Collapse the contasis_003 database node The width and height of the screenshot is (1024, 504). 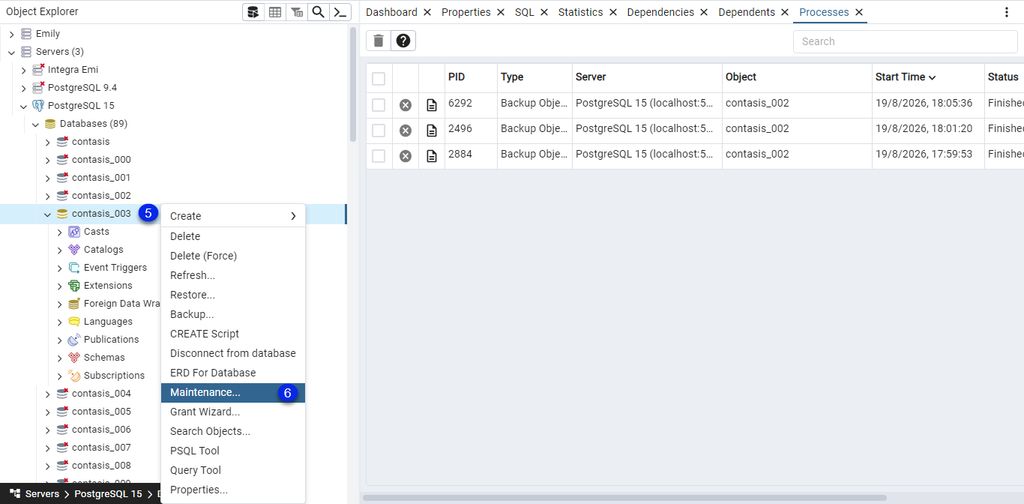point(48,213)
